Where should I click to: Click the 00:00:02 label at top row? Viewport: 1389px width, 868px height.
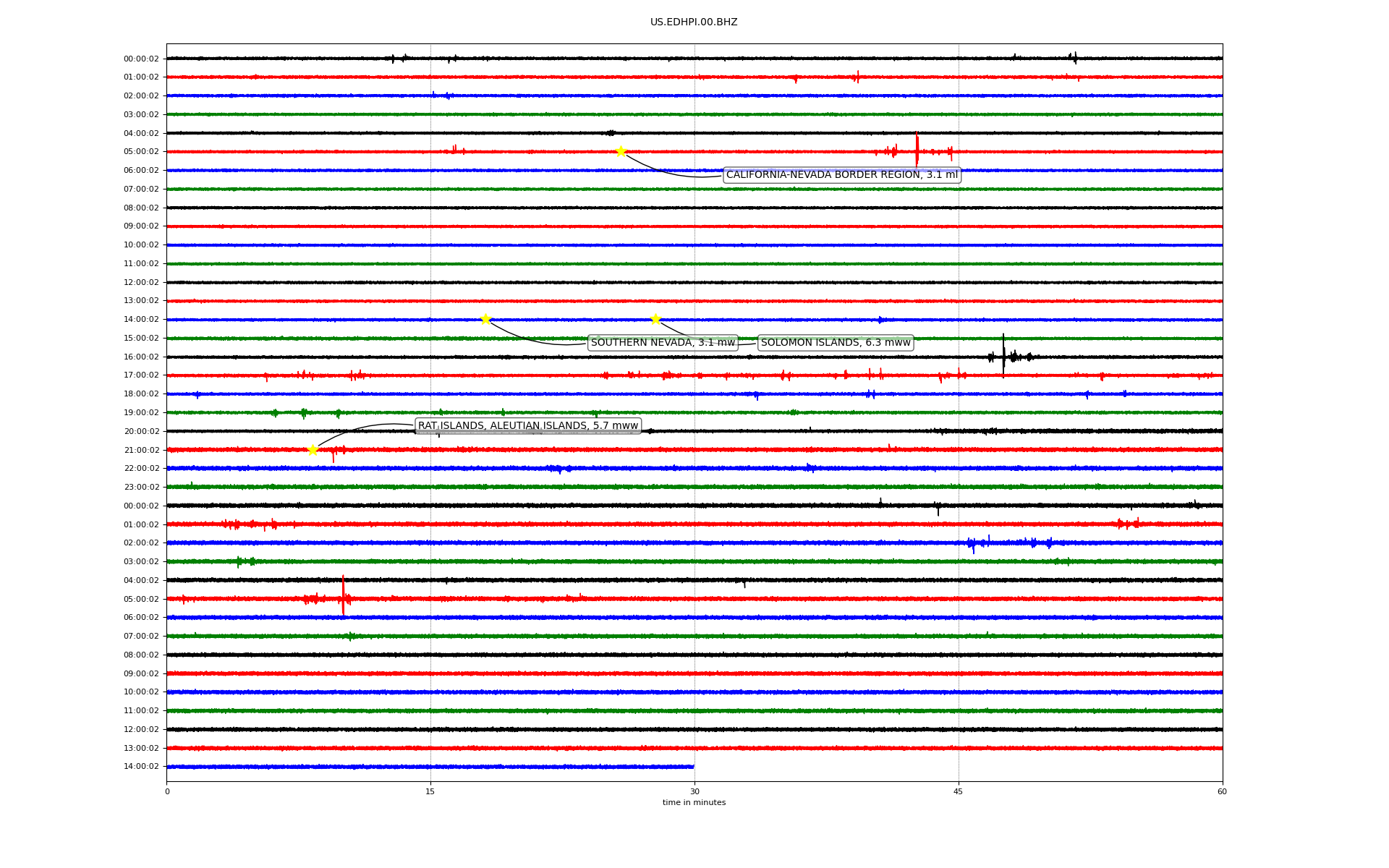pyautogui.click(x=141, y=59)
